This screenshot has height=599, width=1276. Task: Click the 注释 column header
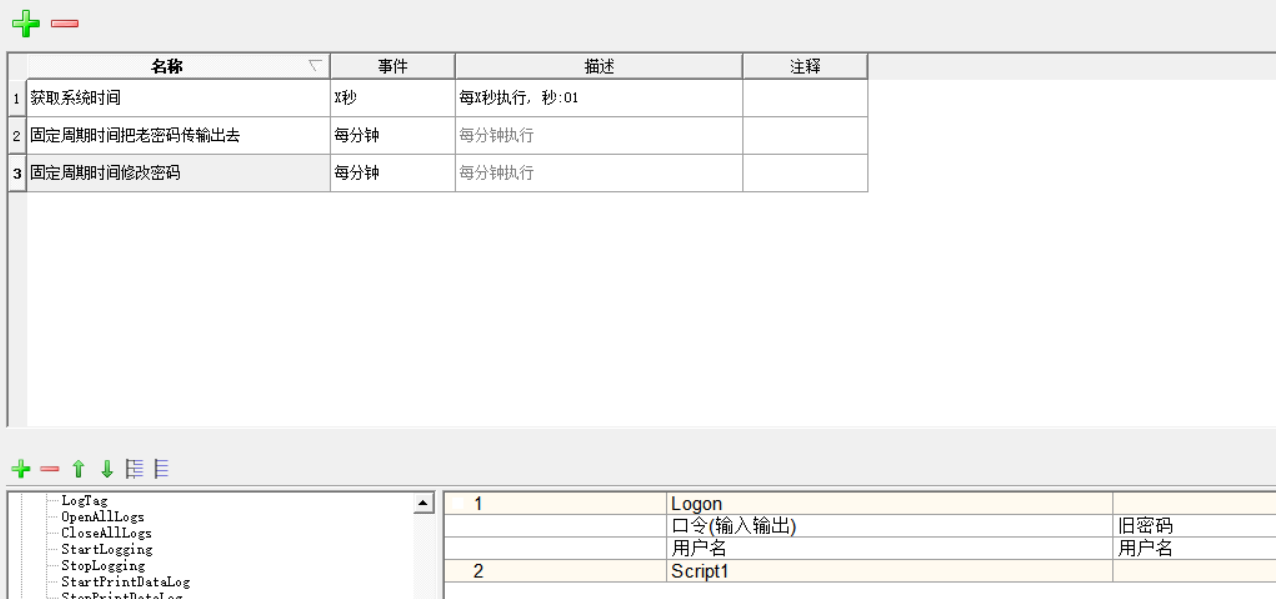[x=805, y=66]
